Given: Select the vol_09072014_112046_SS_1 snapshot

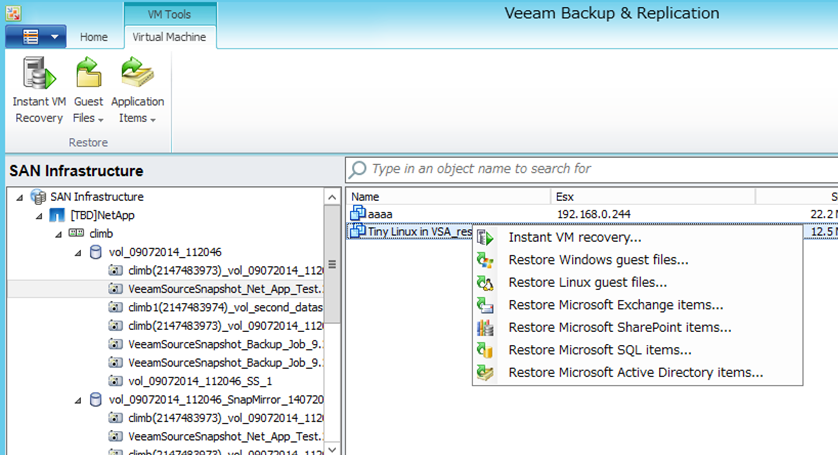Looking at the screenshot, I should [x=200, y=381].
